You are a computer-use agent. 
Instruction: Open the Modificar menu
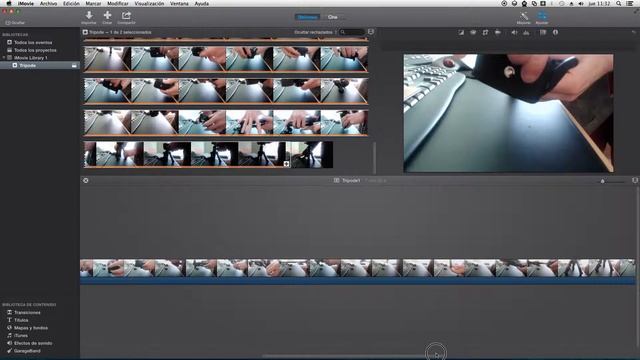click(118, 3)
